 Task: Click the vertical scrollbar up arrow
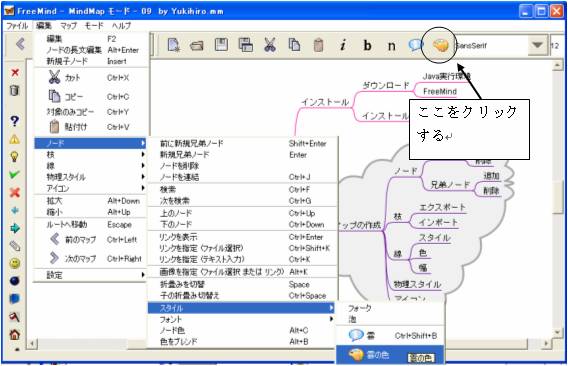(558, 65)
